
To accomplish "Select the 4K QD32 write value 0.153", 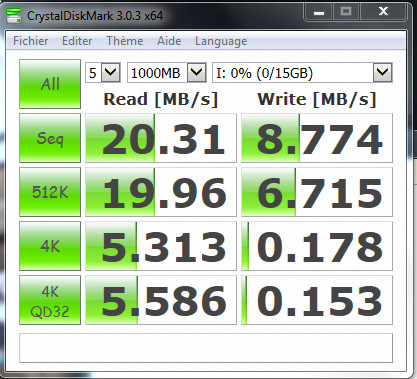I will tap(317, 300).
